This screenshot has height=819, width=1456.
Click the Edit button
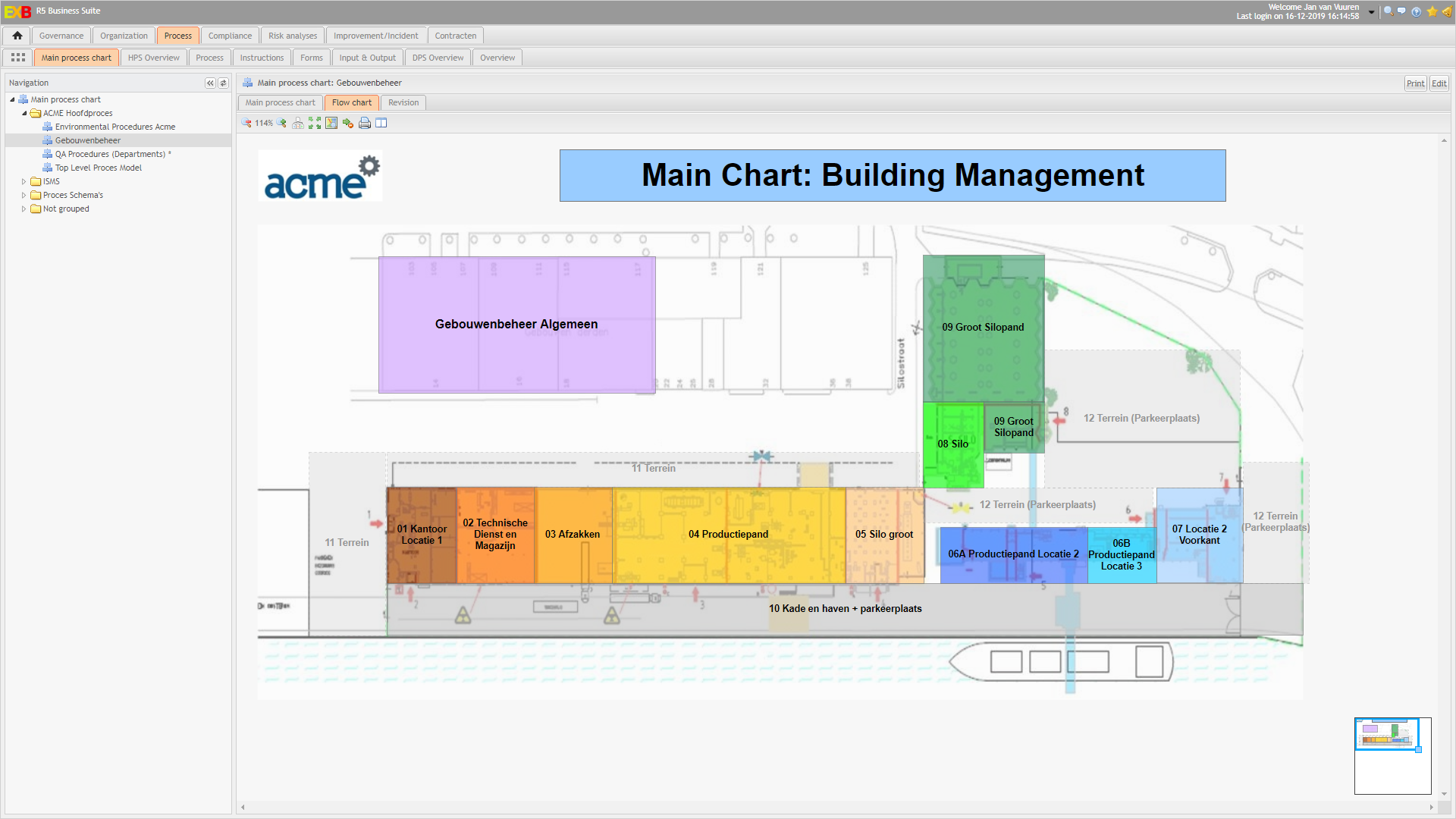click(1439, 83)
